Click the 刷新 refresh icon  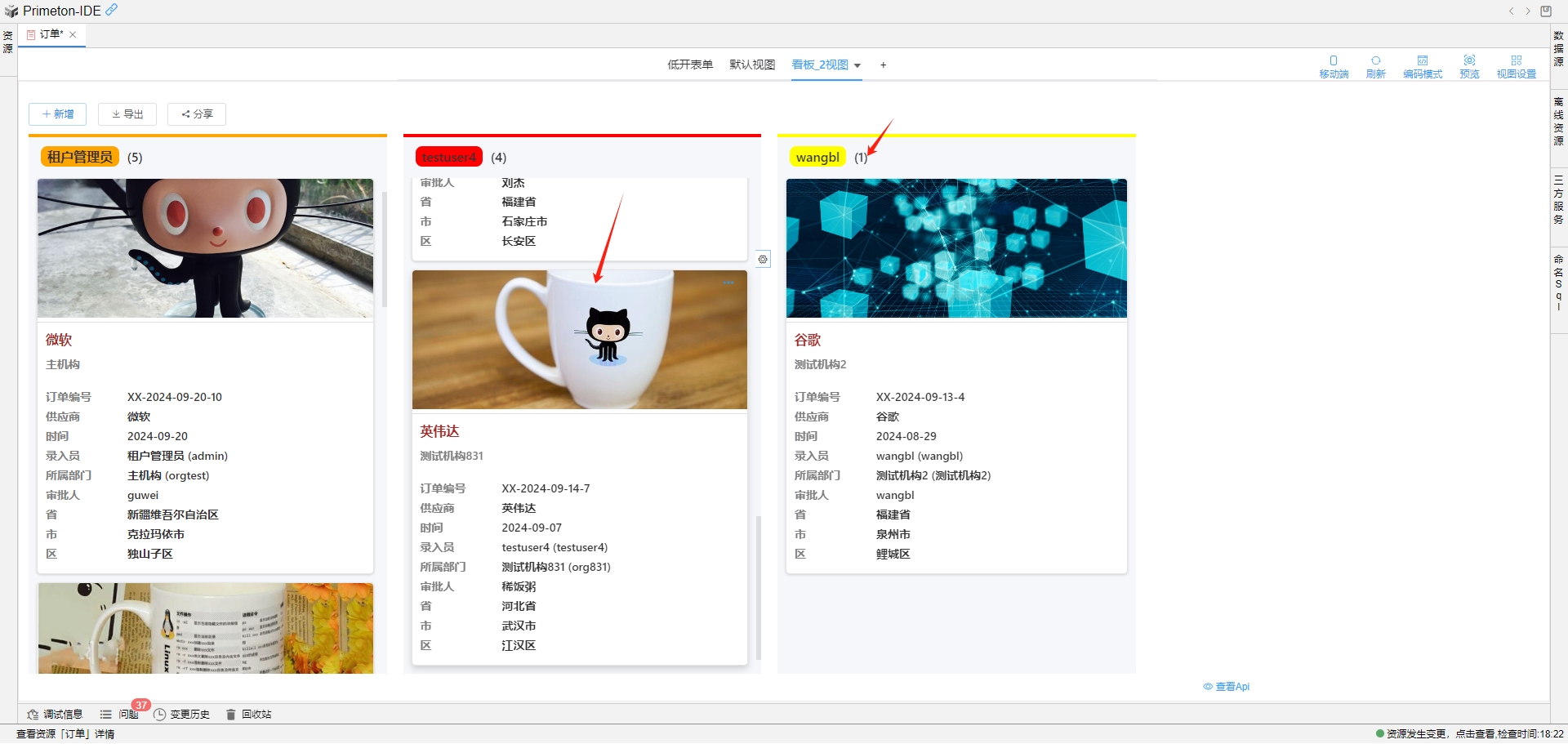1376,66
